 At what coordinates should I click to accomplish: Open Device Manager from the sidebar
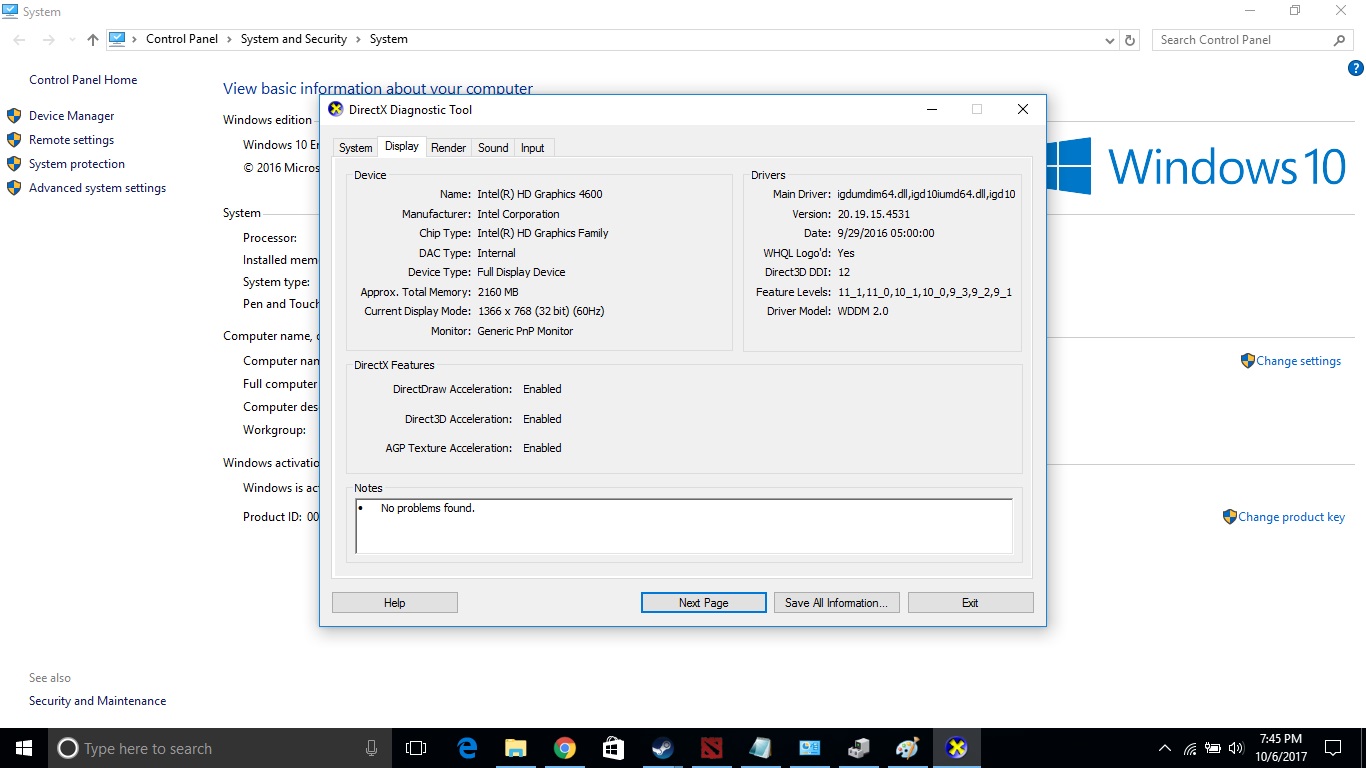coord(72,116)
